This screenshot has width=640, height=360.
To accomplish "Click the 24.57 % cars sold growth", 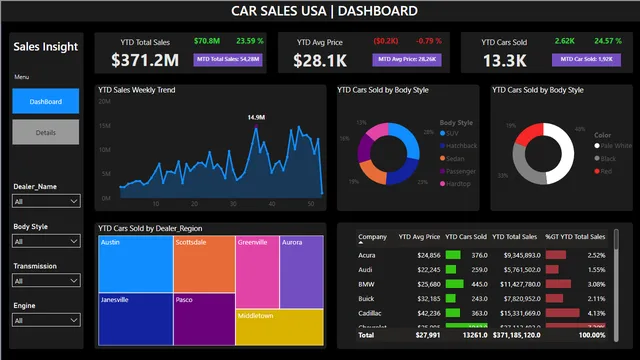I will 608,41.
